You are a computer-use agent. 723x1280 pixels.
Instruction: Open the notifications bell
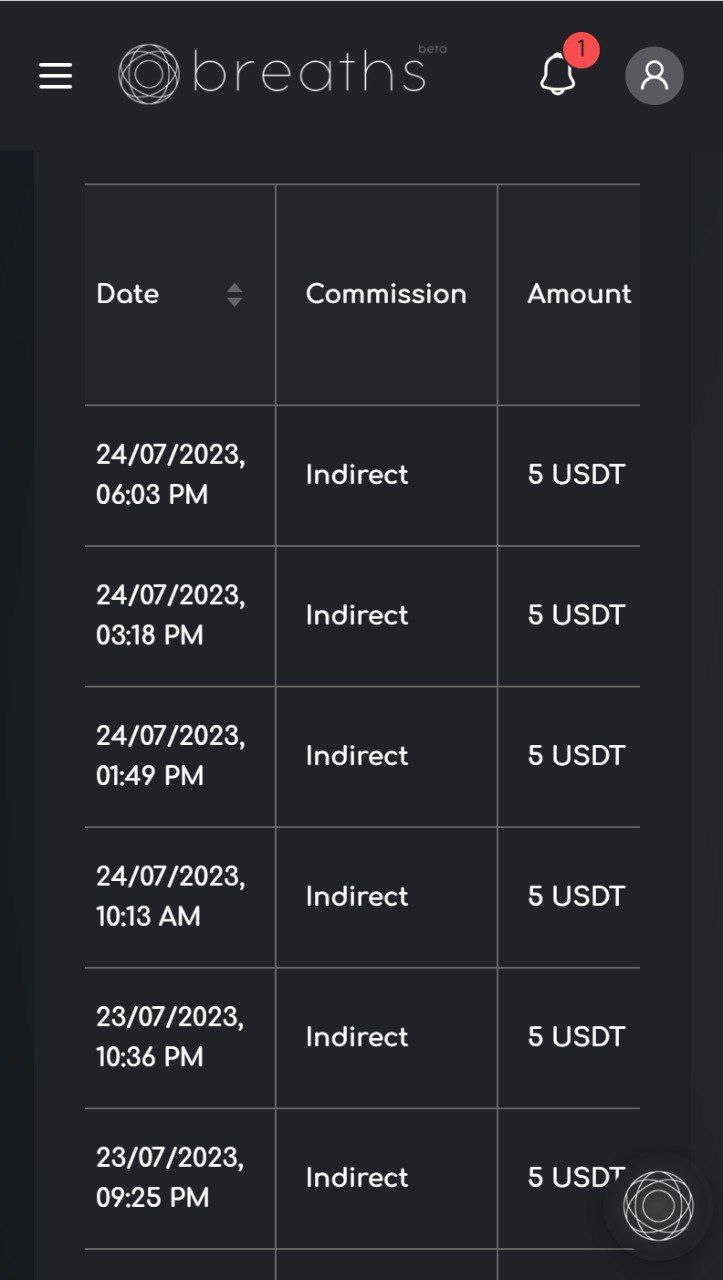(x=557, y=75)
